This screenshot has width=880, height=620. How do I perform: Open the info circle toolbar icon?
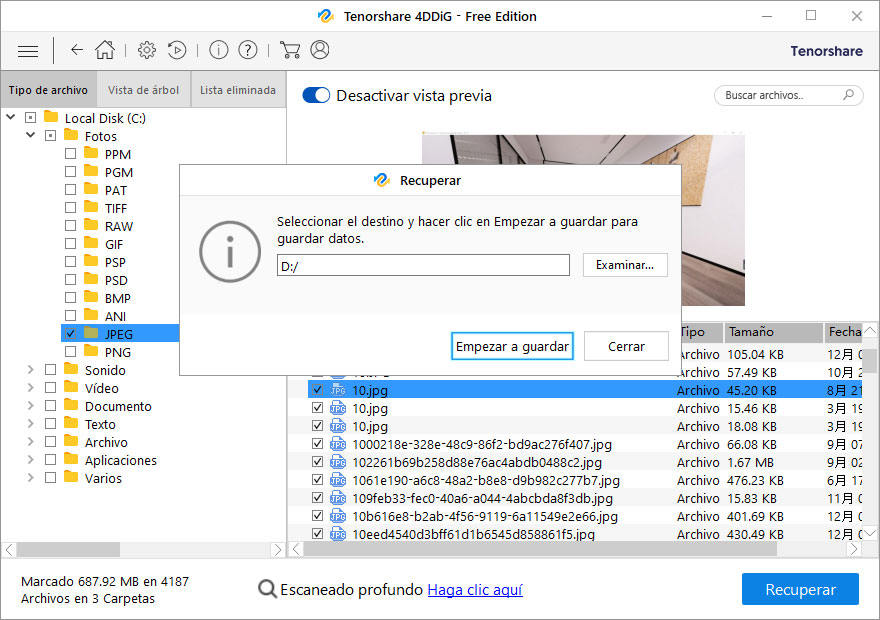coord(218,50)
